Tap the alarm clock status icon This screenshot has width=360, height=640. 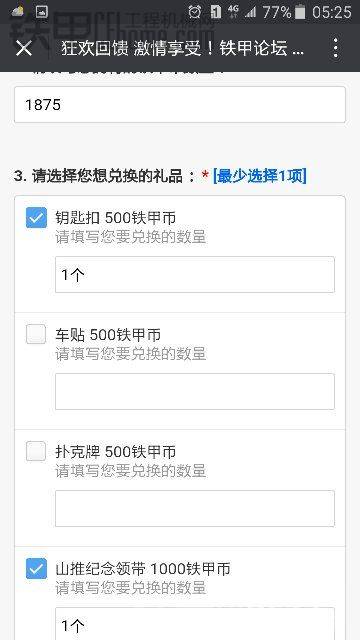(x=195, y=12)
